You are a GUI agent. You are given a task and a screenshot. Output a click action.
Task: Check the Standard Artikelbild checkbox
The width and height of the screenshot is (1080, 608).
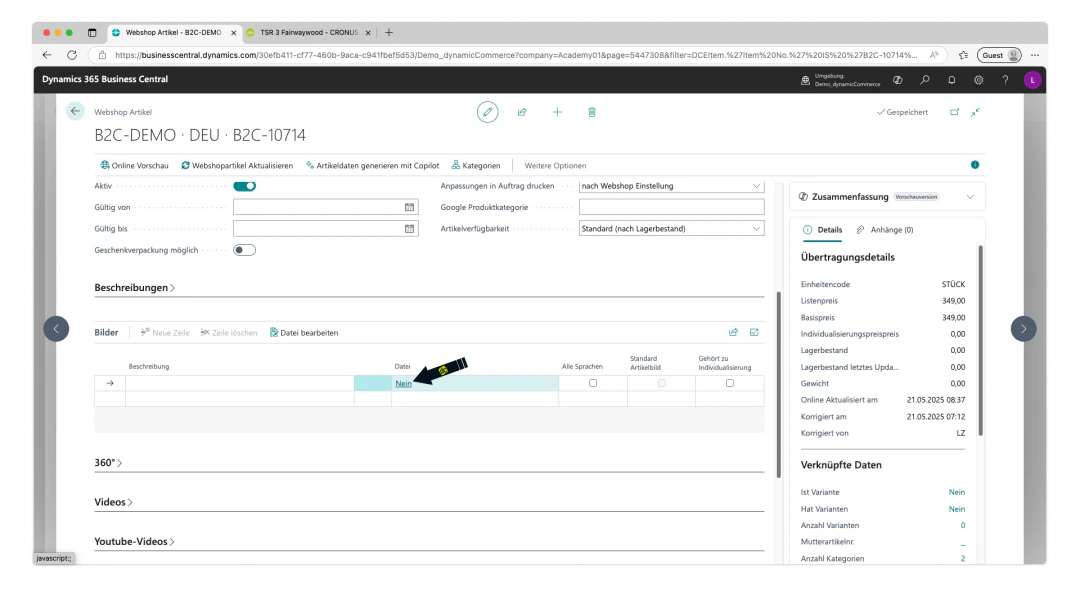click(661, 383)
